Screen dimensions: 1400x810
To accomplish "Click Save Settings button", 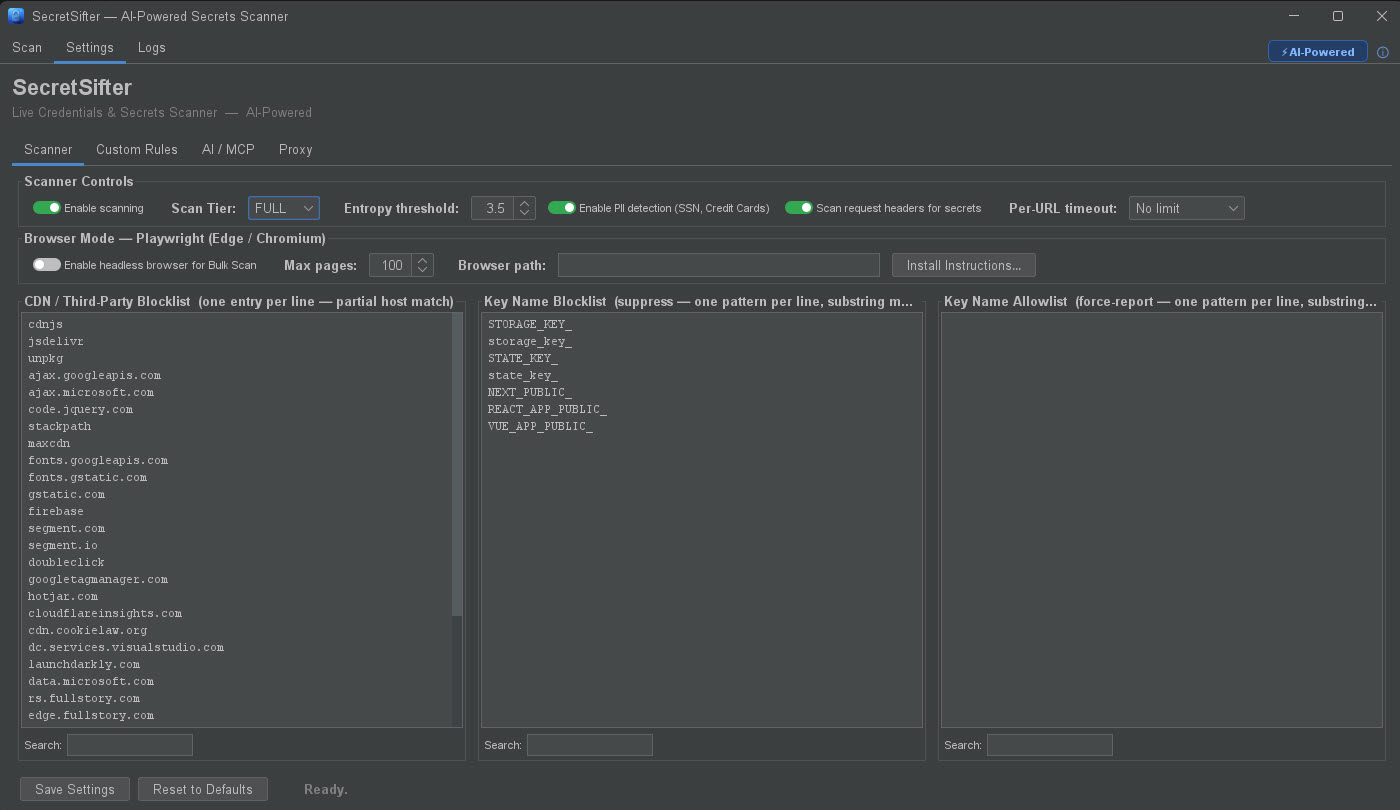I will coord(75,789).
